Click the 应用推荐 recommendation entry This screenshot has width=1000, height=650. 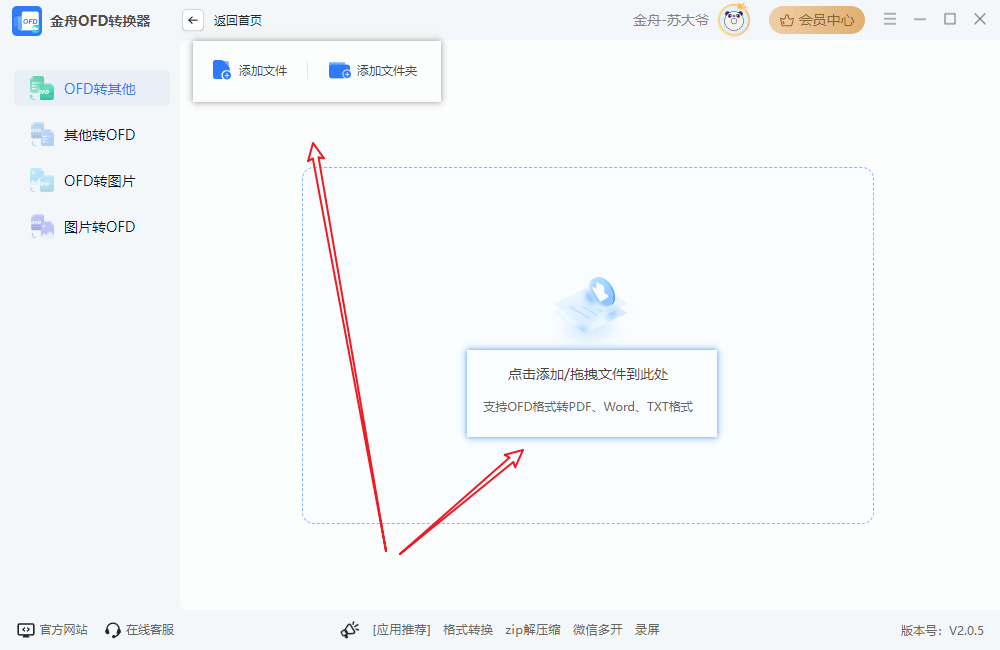(401, 629)
